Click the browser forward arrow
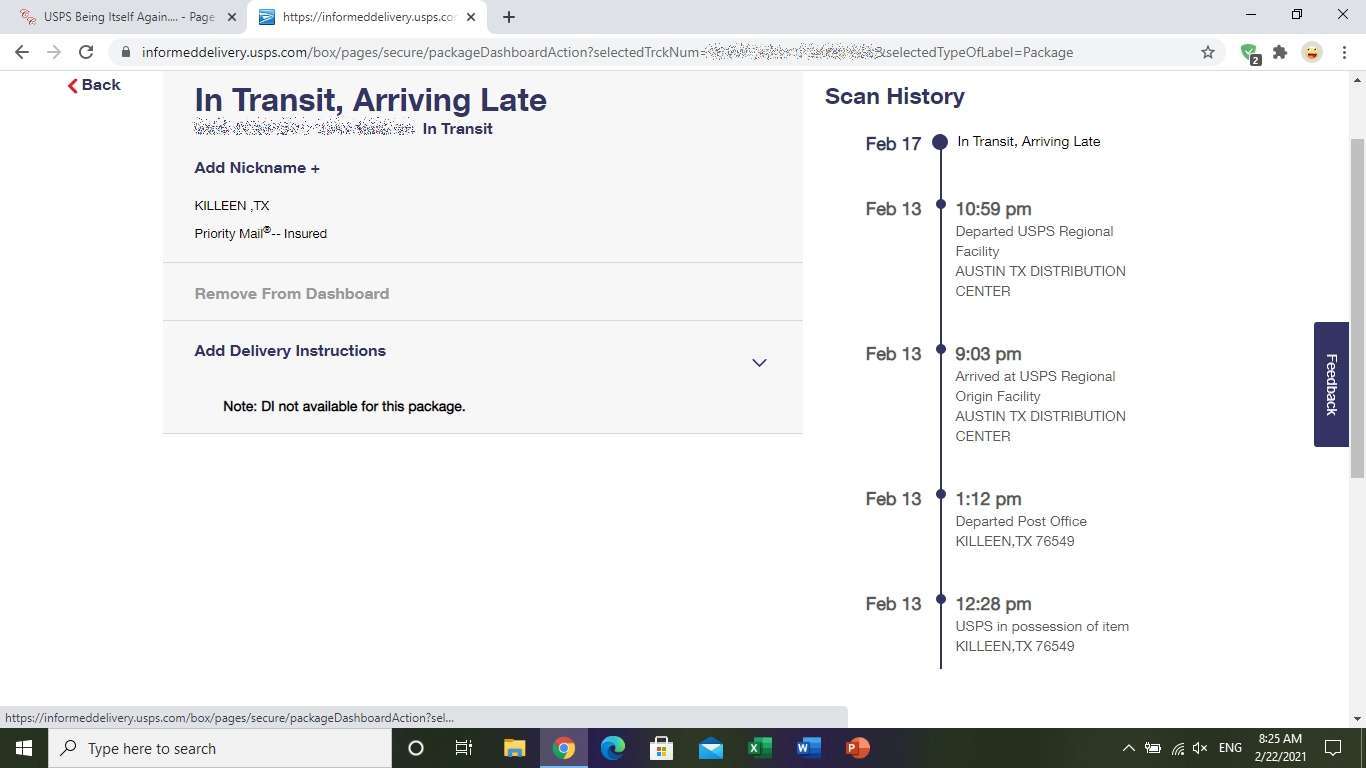The height and width of the screenshot is (768, 1366). tap(54, 52)
